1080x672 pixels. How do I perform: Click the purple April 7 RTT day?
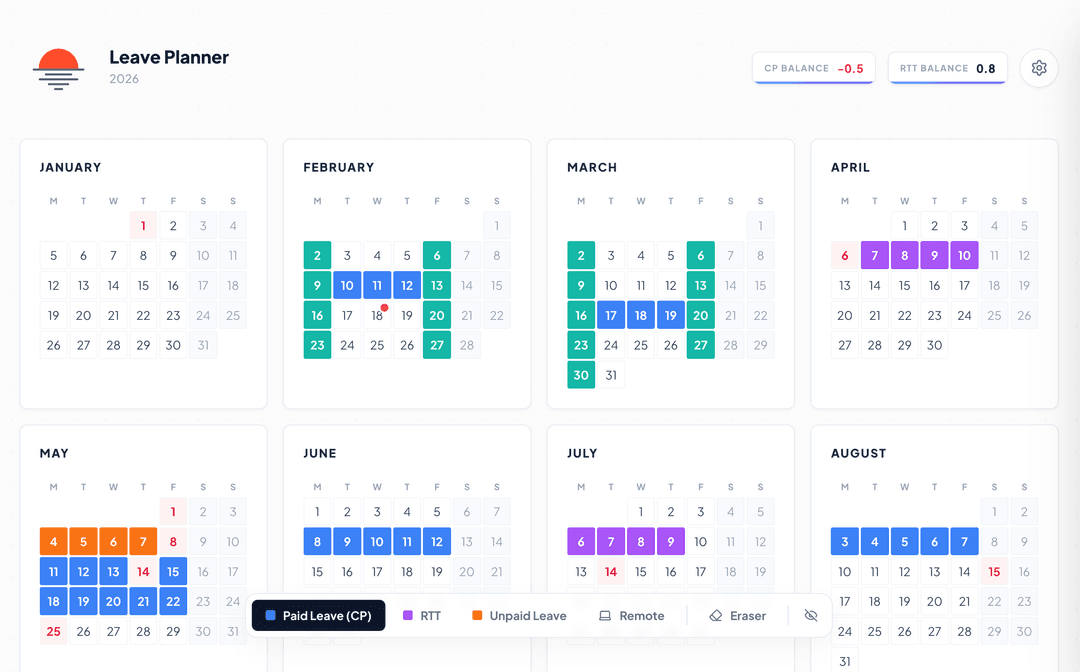click(875, 256)
